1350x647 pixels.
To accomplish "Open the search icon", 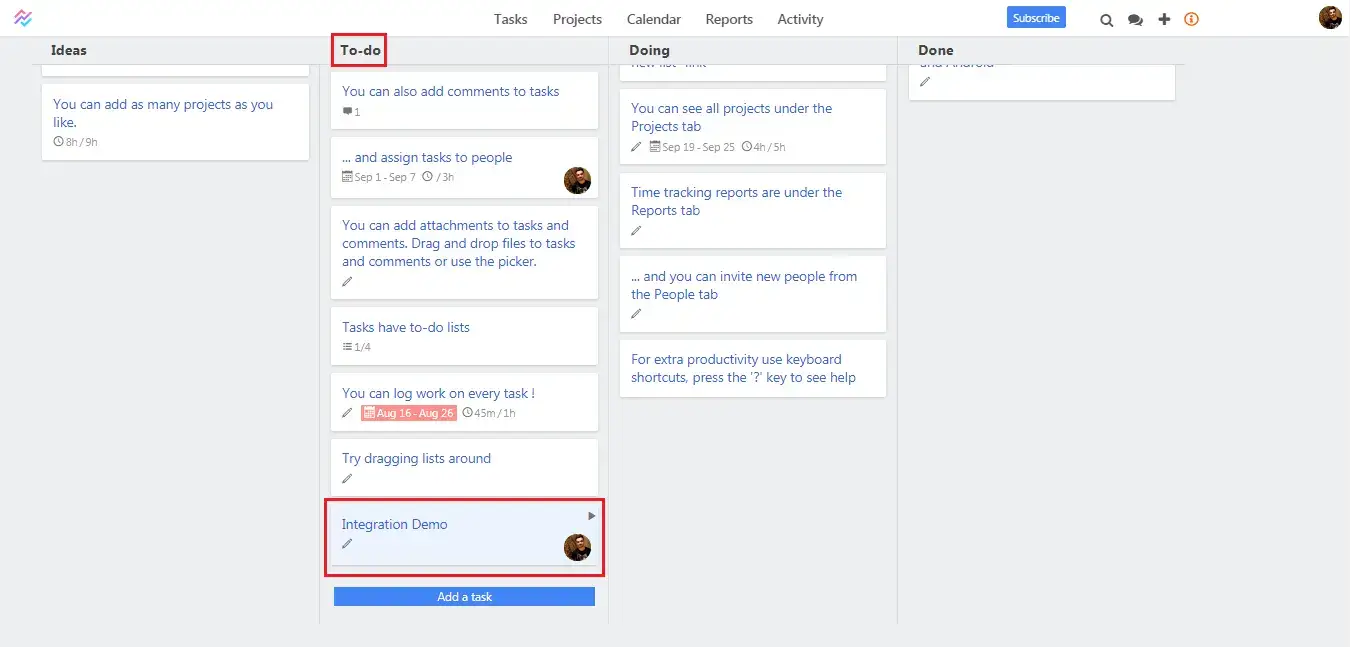I will tap(1106, 19).
